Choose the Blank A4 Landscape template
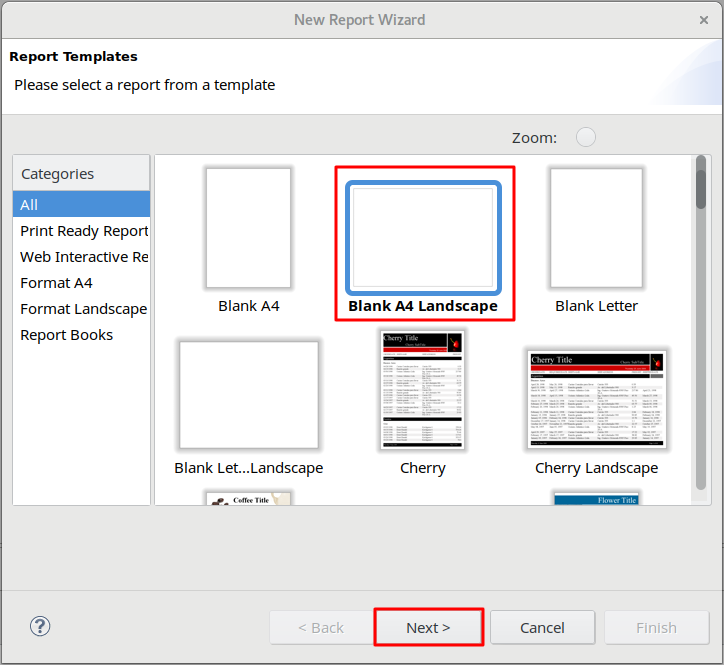Image resolution: width=724 pixels, height=665 pixels. coord(422,235)
